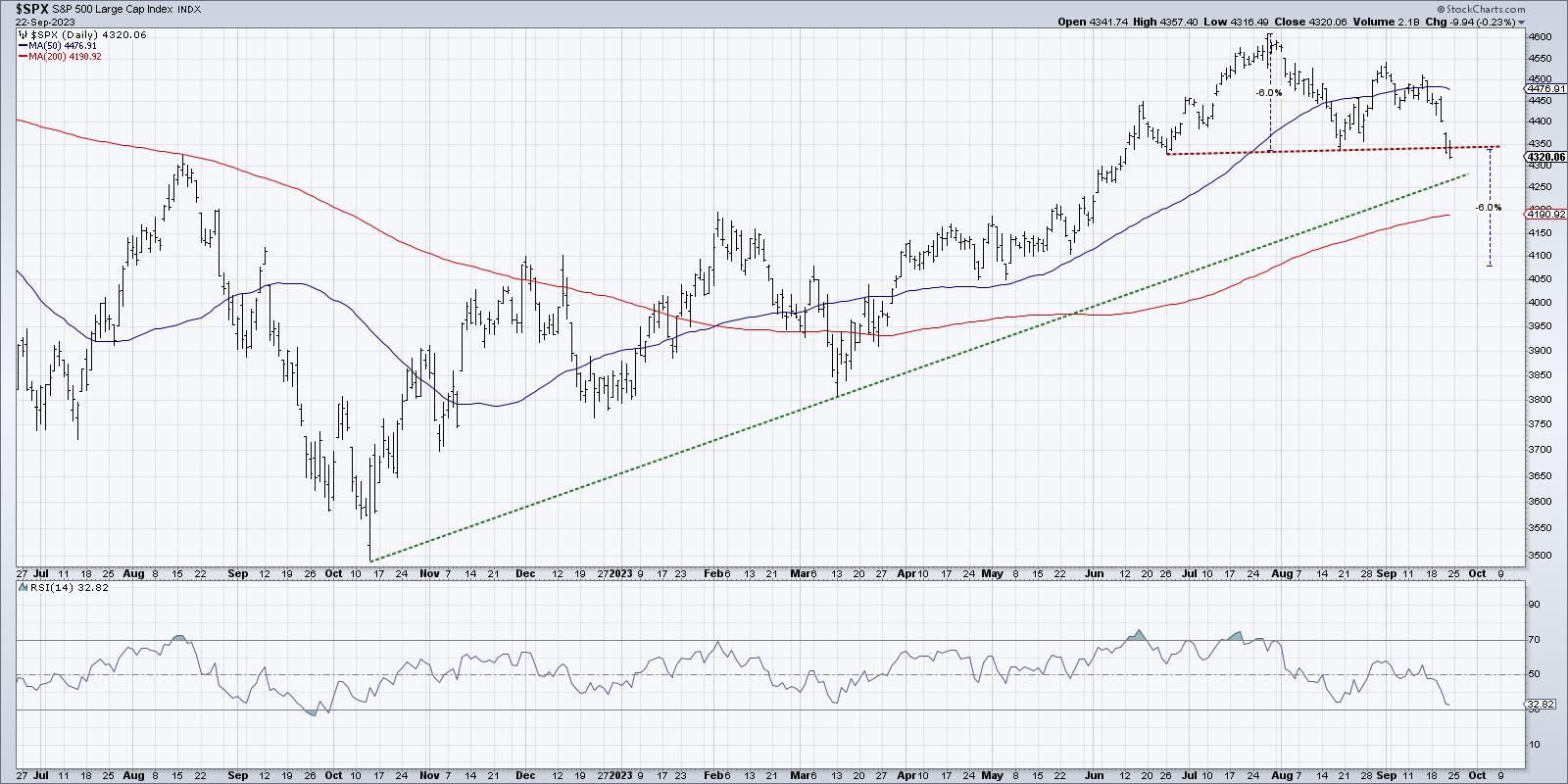Click the OHLC bars icon beside $SPX (Daily)

[x=24, y=34]
